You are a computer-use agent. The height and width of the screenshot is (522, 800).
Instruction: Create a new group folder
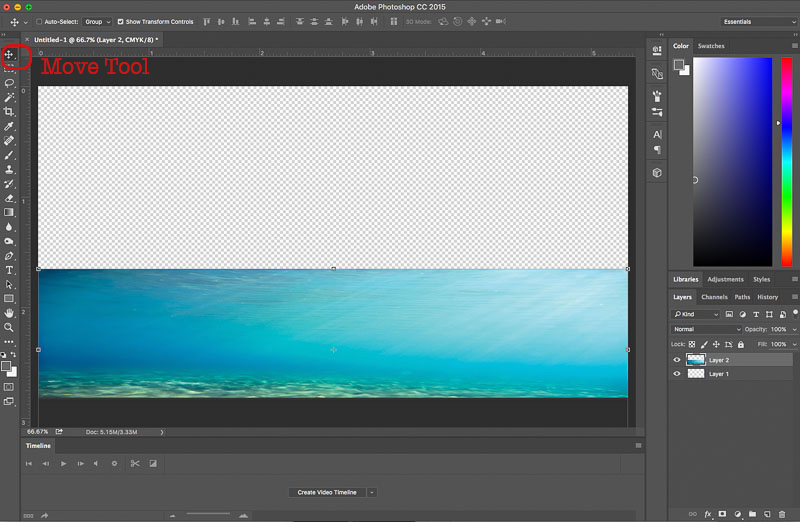pyautogui.click(x=753, y=514)
